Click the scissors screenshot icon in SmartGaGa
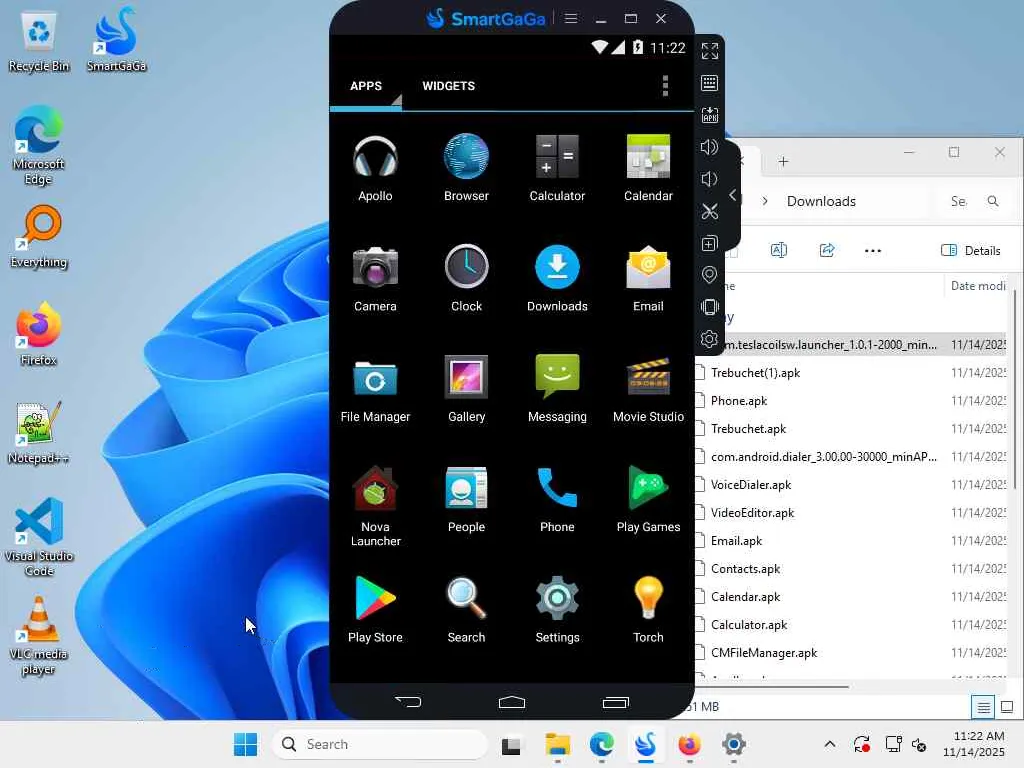This screenshot has width=1024, height=768. [x=709, y=212]
